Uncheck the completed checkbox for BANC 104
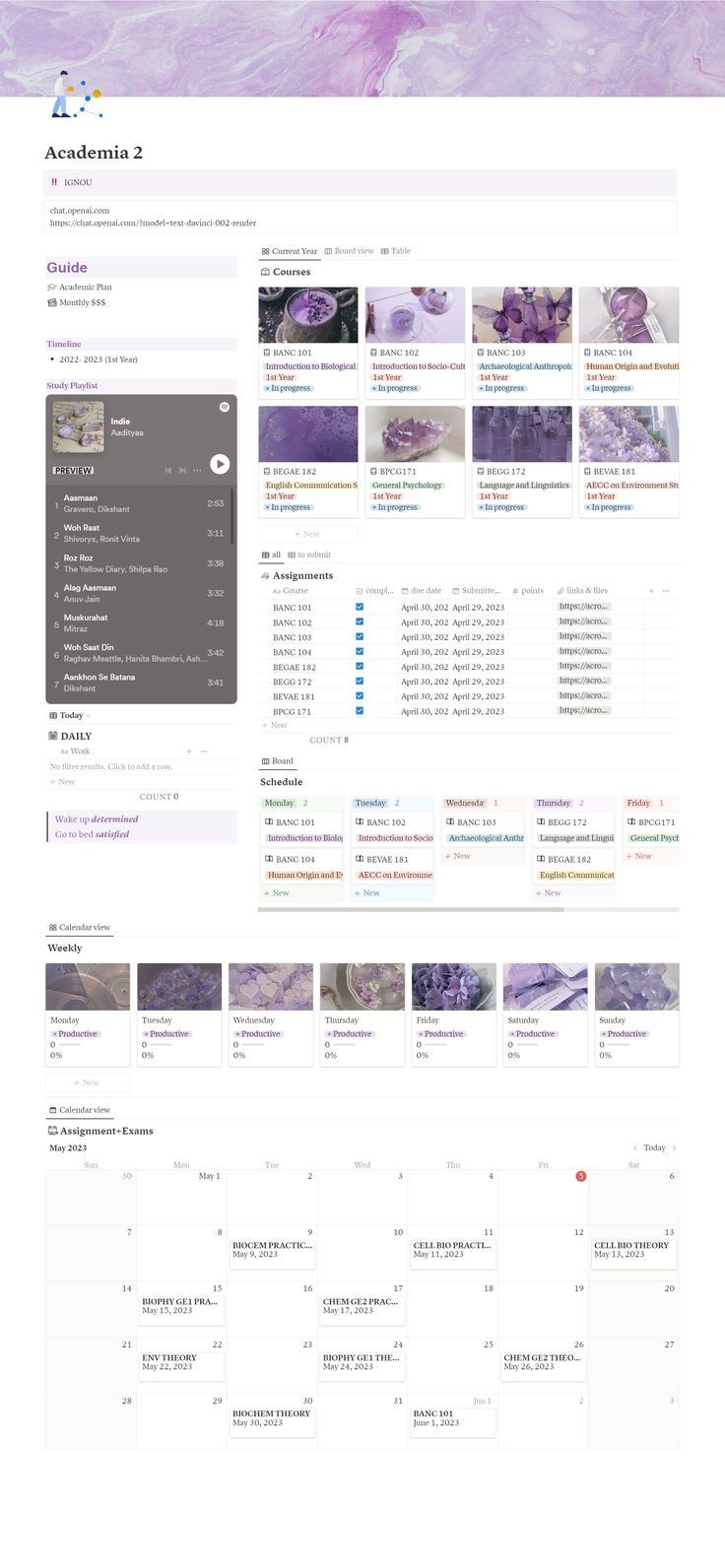Viewport: 725px width, 1568px height. tap(360, 651)
